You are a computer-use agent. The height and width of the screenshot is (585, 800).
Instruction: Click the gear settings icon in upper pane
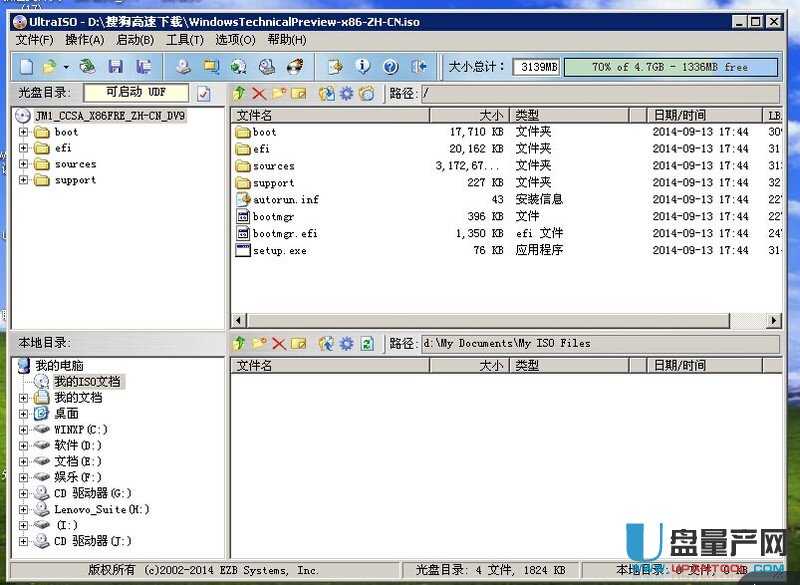click(346, 93)
